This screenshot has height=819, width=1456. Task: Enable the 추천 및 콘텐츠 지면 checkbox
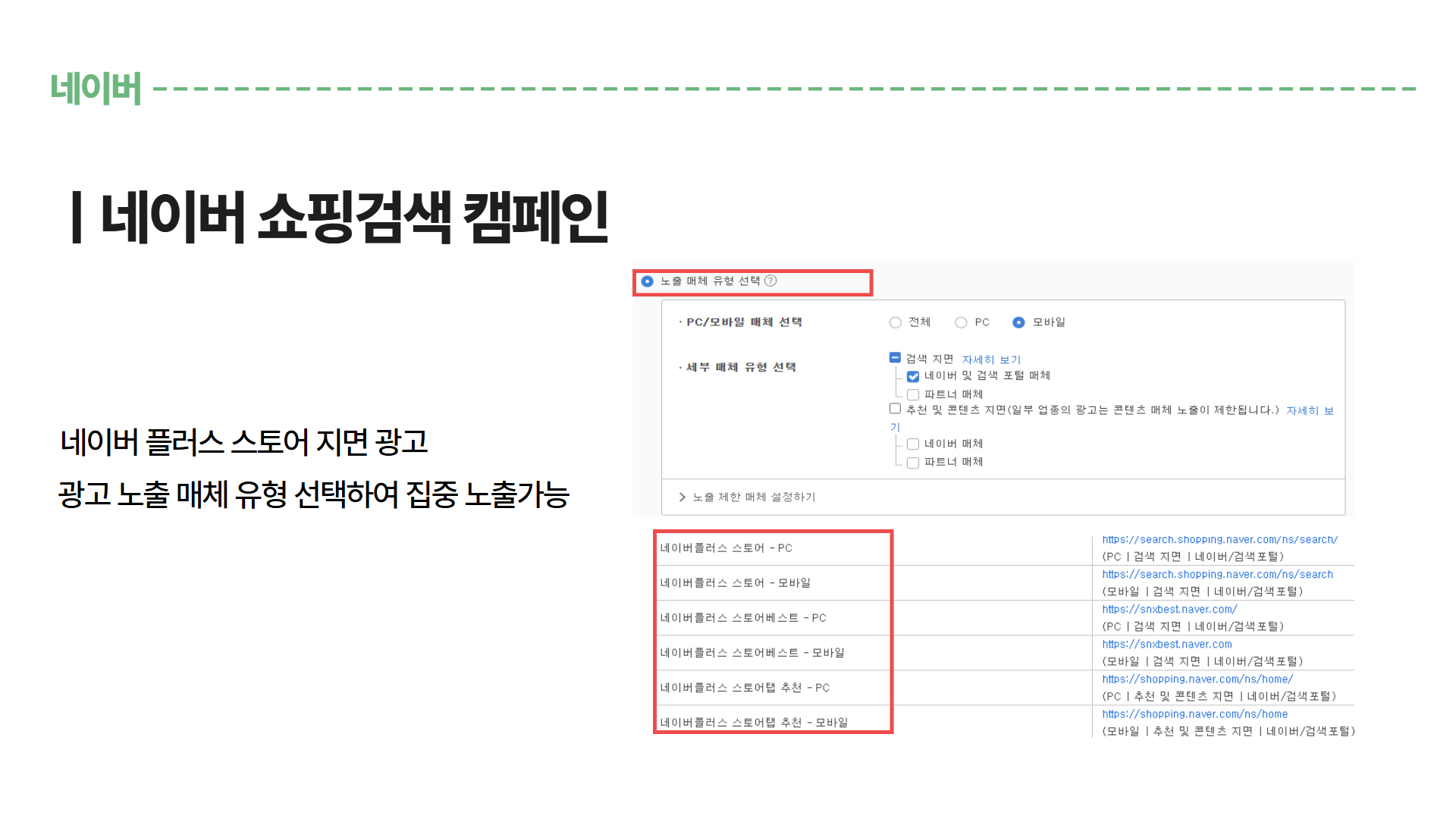pyautogui.click(x=895, y=409)
